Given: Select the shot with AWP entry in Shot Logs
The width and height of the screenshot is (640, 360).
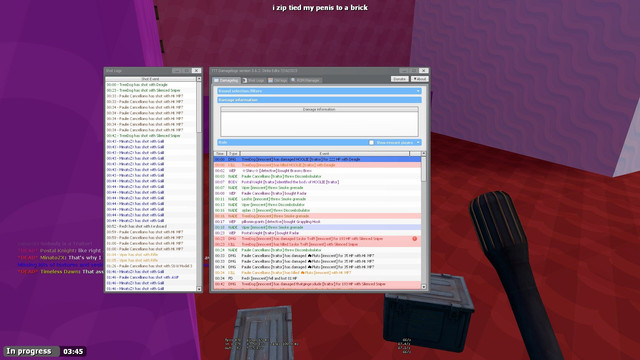Looking at the screenshot, I should (151, 278).
